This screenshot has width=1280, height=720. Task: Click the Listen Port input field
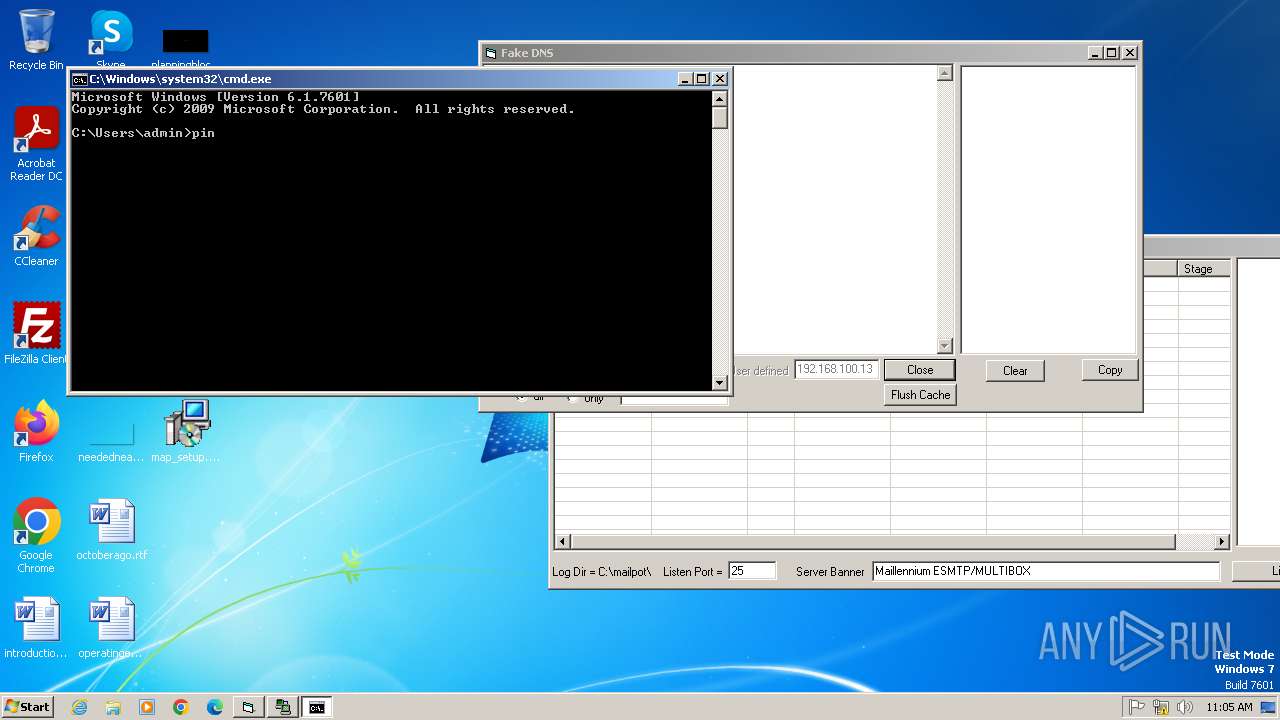752,571
